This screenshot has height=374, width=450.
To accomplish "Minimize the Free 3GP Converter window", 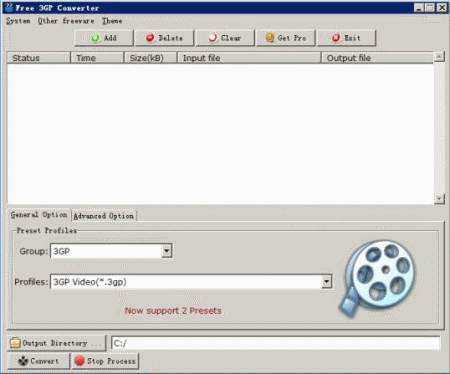I will pyautogui.click(x=419, y=8).
